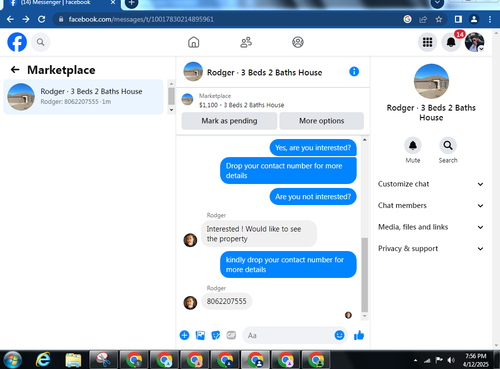Open the Chrome profile icon
The width and height of the screenshot is (500, 369).
click(474, 19)
